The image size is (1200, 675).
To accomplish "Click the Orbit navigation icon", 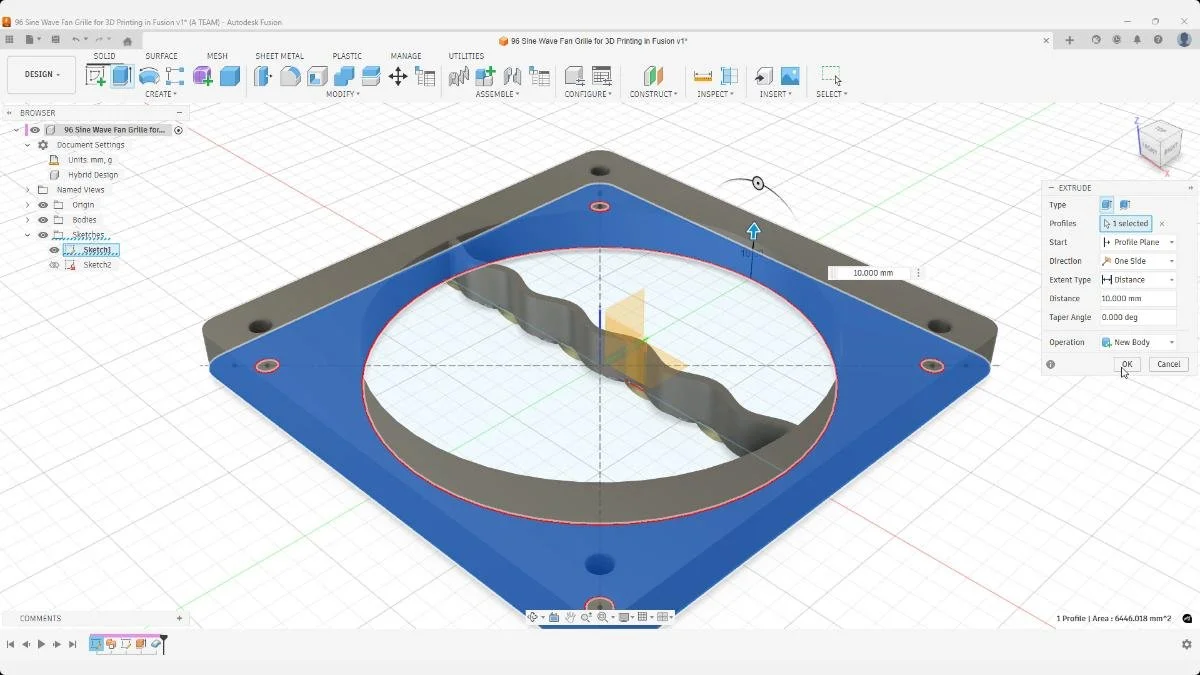I will (x=534, y=617).
